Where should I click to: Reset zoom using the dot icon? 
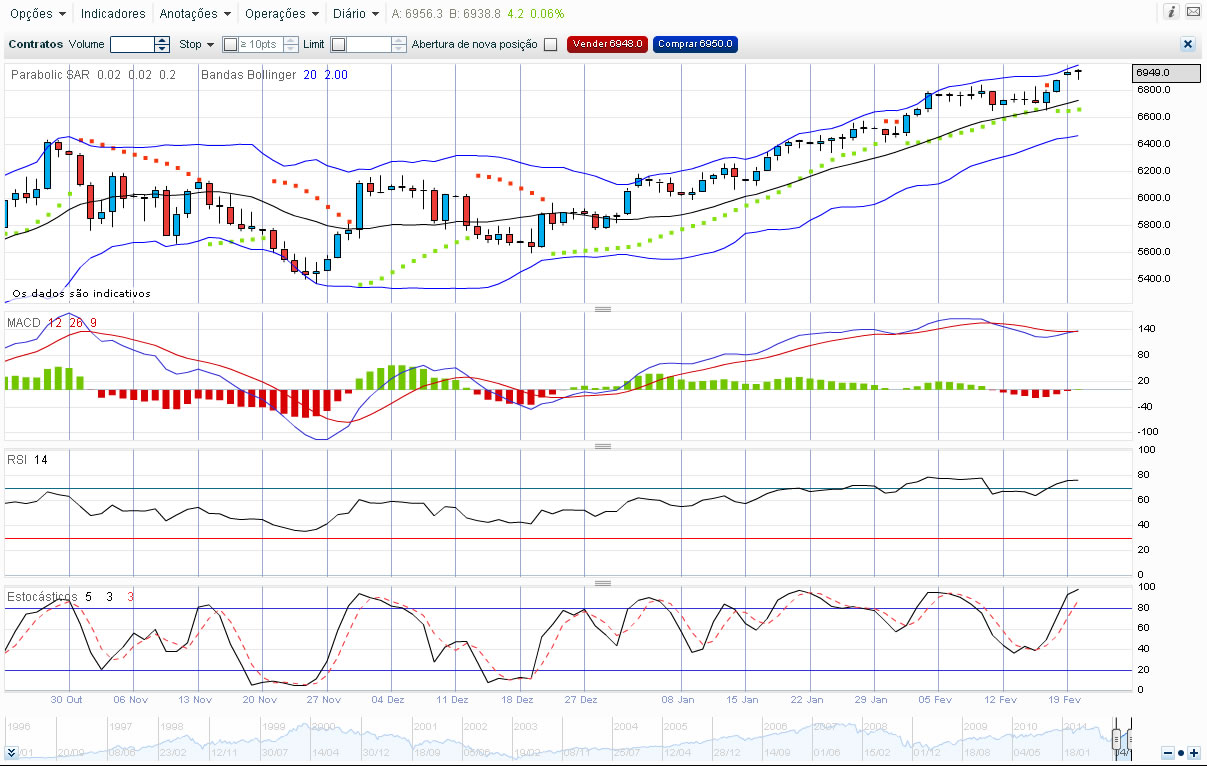click(1181, 752)
